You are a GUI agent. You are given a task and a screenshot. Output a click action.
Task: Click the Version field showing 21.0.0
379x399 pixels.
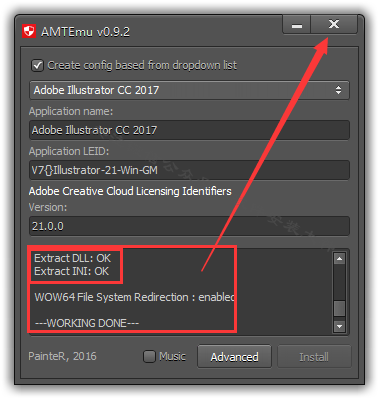coord(189,226)
